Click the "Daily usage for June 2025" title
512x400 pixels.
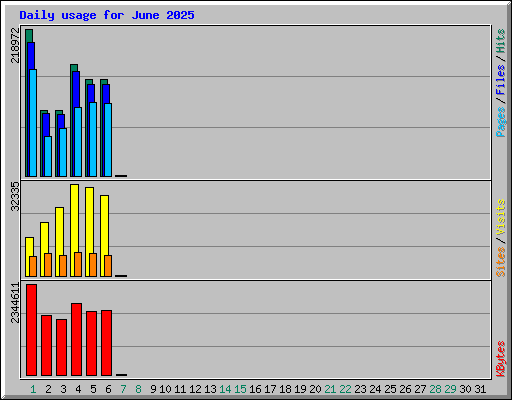coord(107,15)
